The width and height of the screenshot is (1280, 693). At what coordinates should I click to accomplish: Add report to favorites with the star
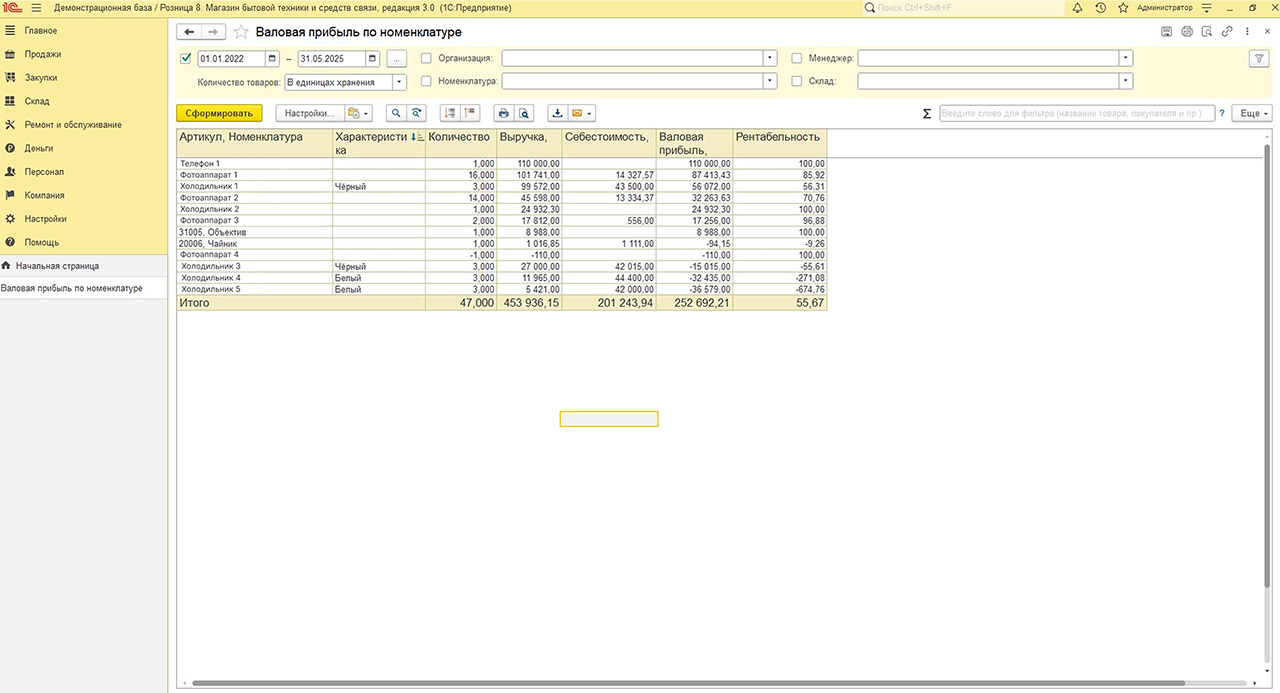[x=241, y=32]
